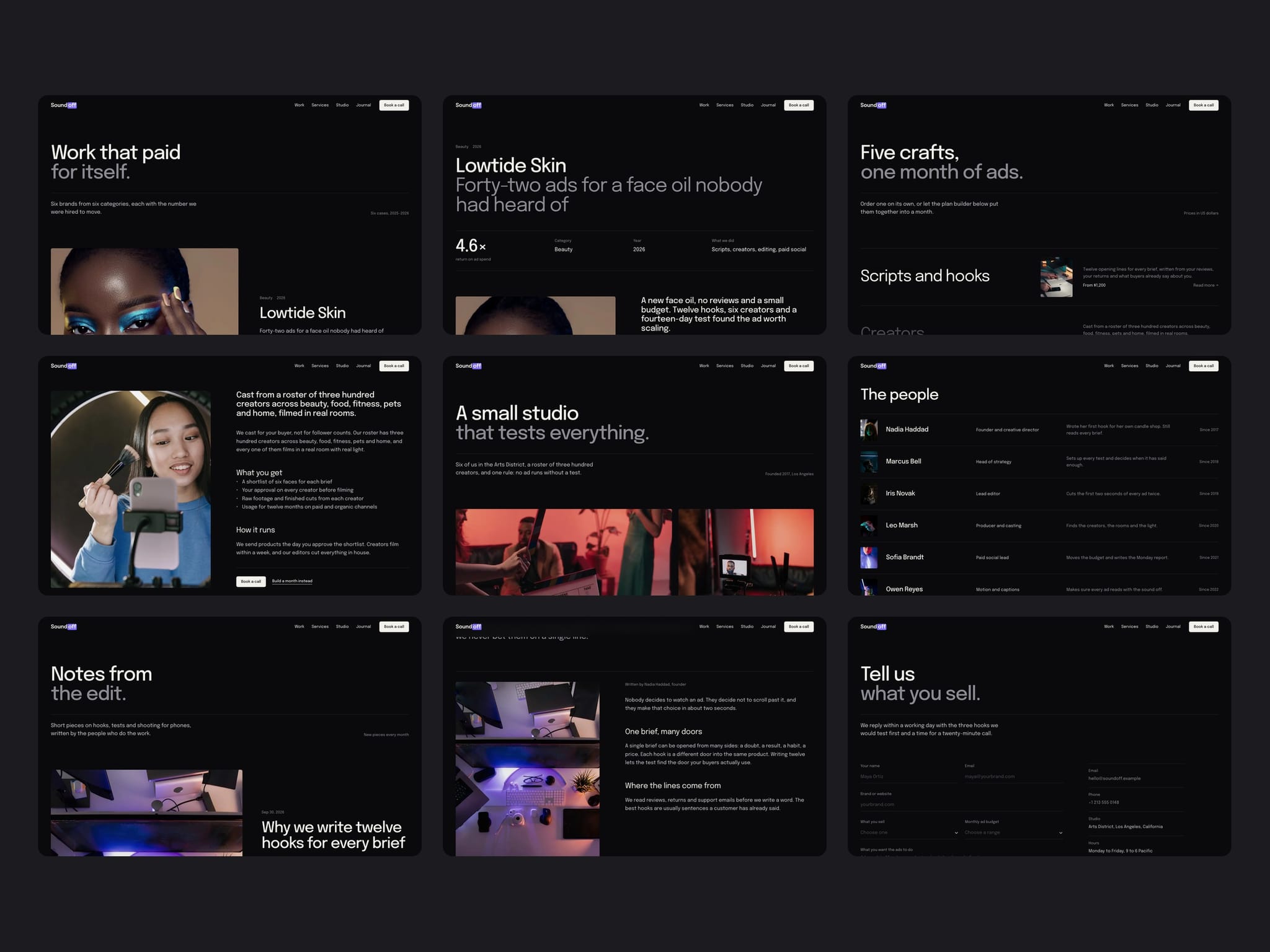
Task: Follow the 'Build a month instead' link
Action: click(x=292, y=581)
